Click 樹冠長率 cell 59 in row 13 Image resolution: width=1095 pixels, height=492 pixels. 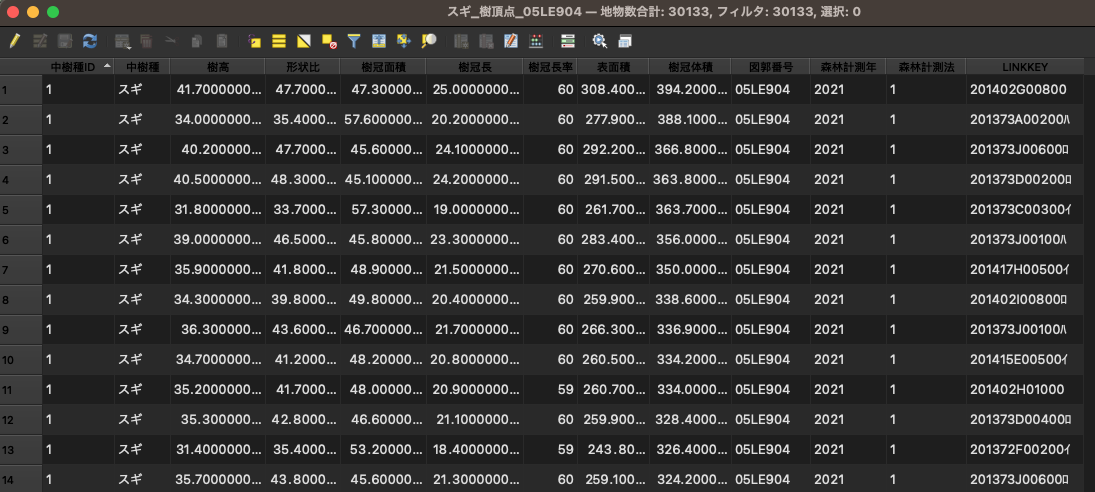tap(550, 449)
